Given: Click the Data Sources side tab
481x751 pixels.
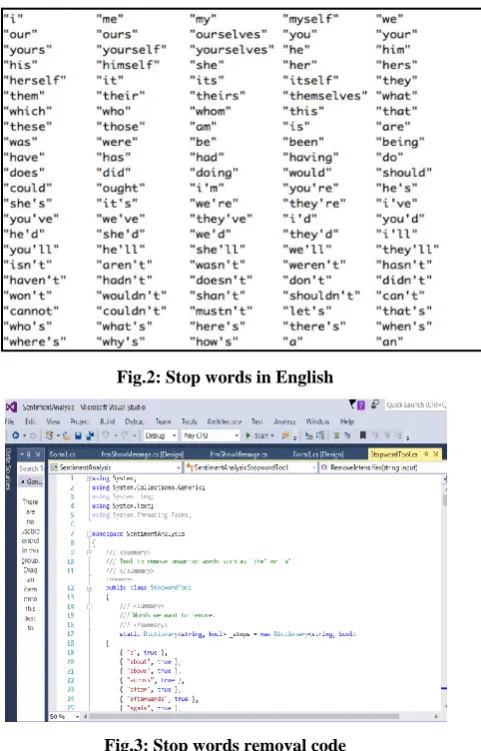Looking at the screenshot, I should (8, 469).
